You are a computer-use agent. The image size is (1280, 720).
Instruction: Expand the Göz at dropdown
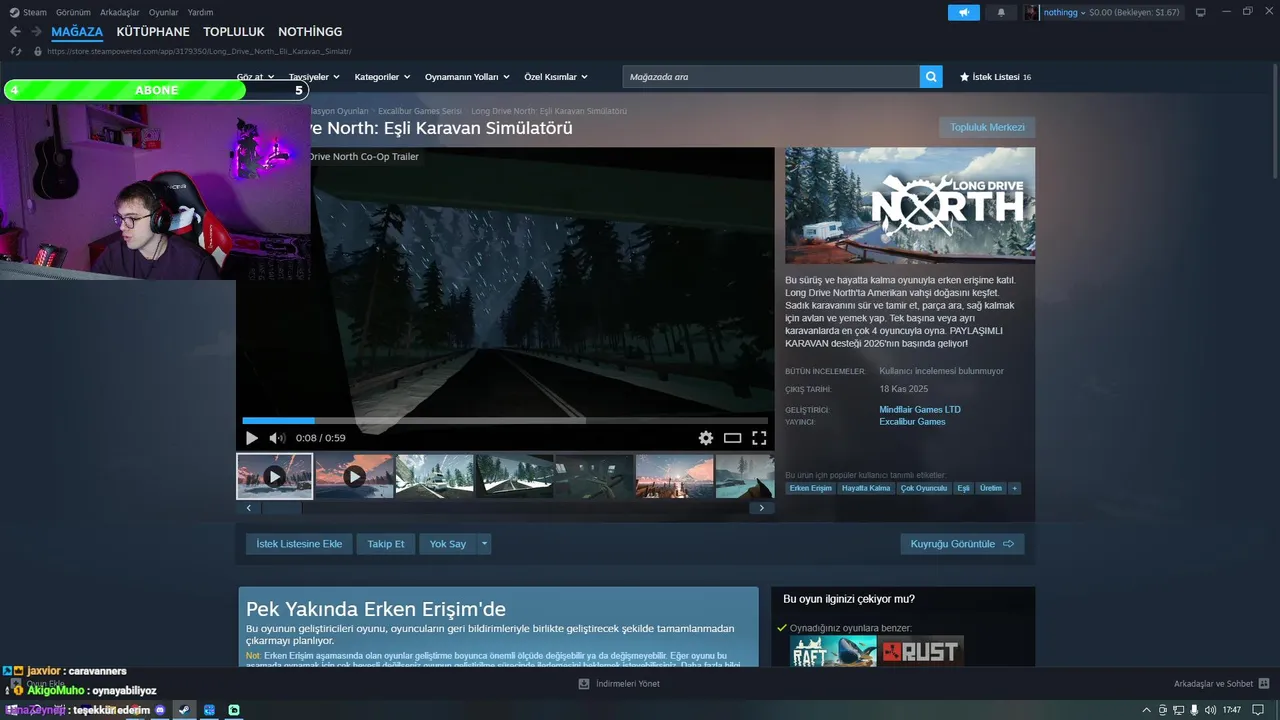255,77
